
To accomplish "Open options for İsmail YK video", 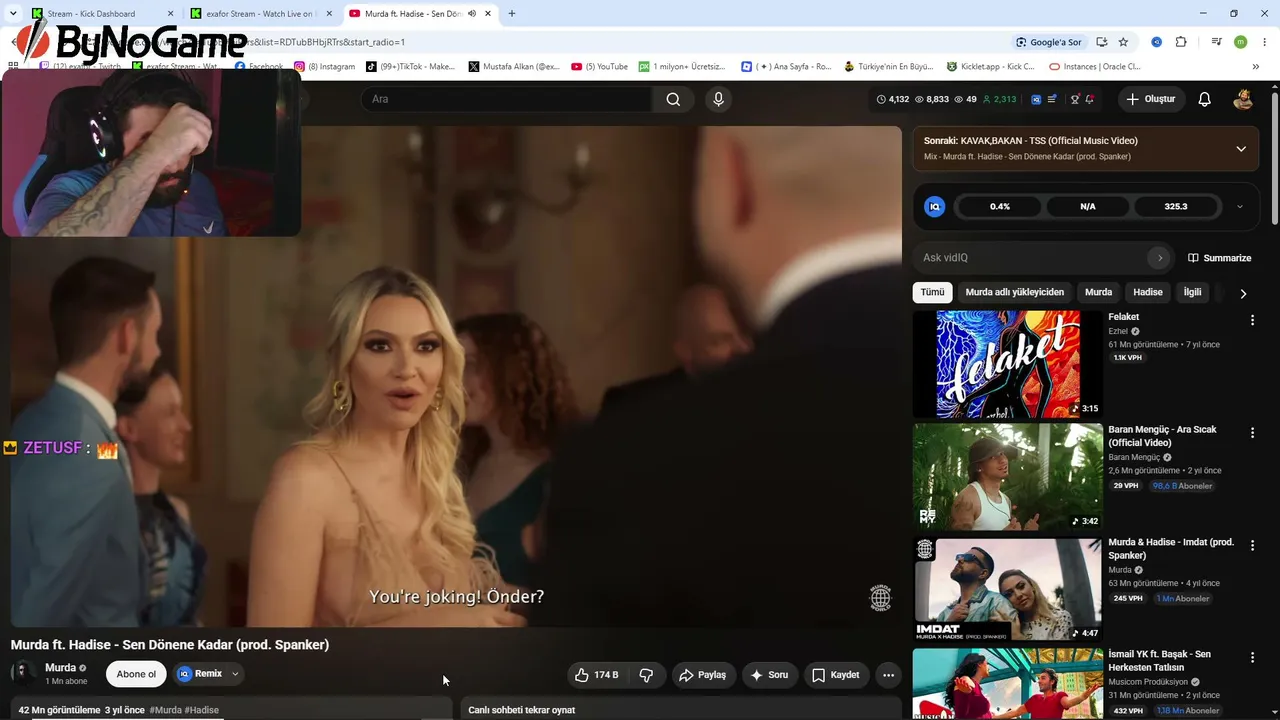I will 1252,658.
